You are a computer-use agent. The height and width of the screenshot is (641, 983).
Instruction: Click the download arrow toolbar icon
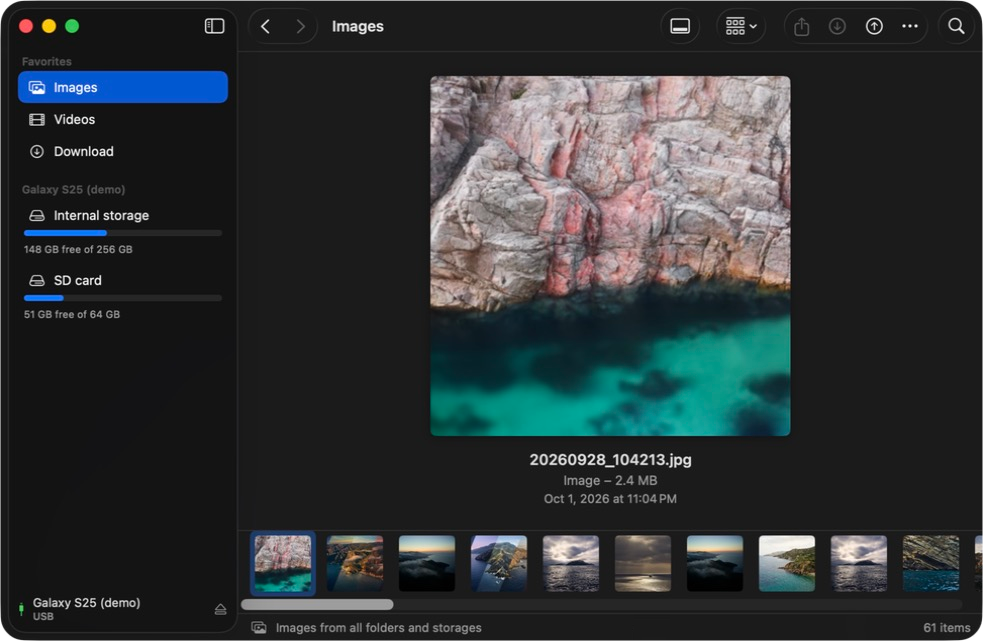pos(837,26)
